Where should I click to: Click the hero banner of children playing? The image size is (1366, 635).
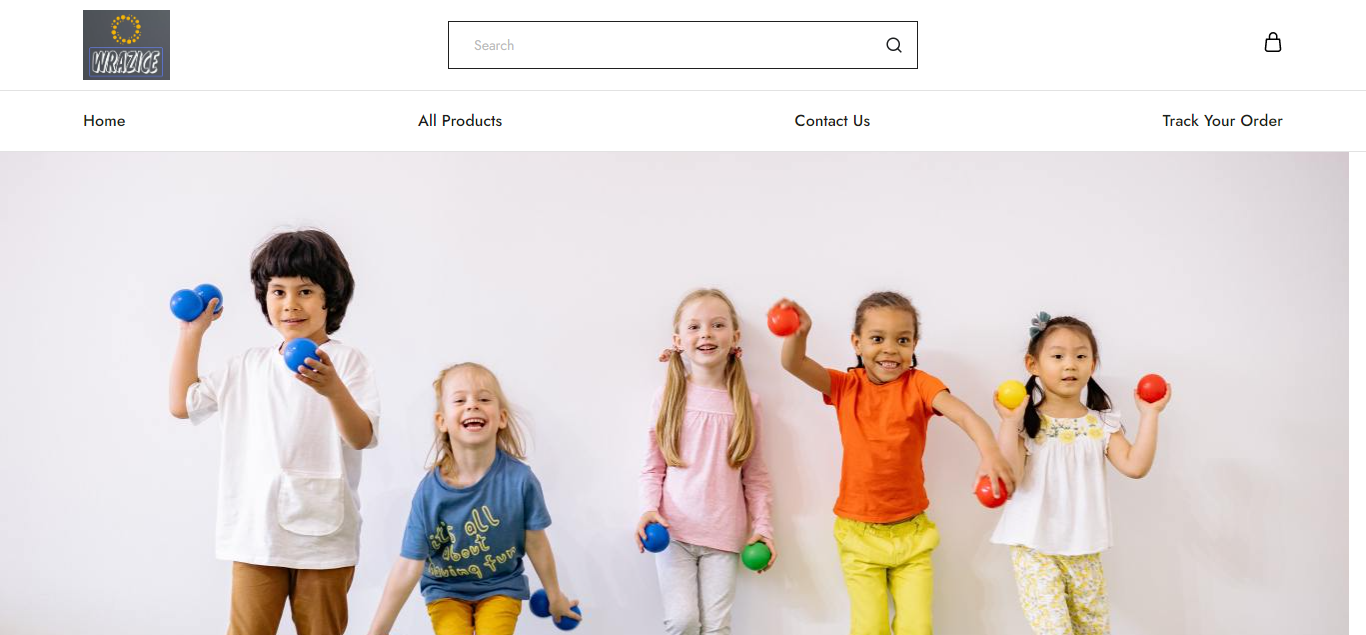(x=674, y=393)
